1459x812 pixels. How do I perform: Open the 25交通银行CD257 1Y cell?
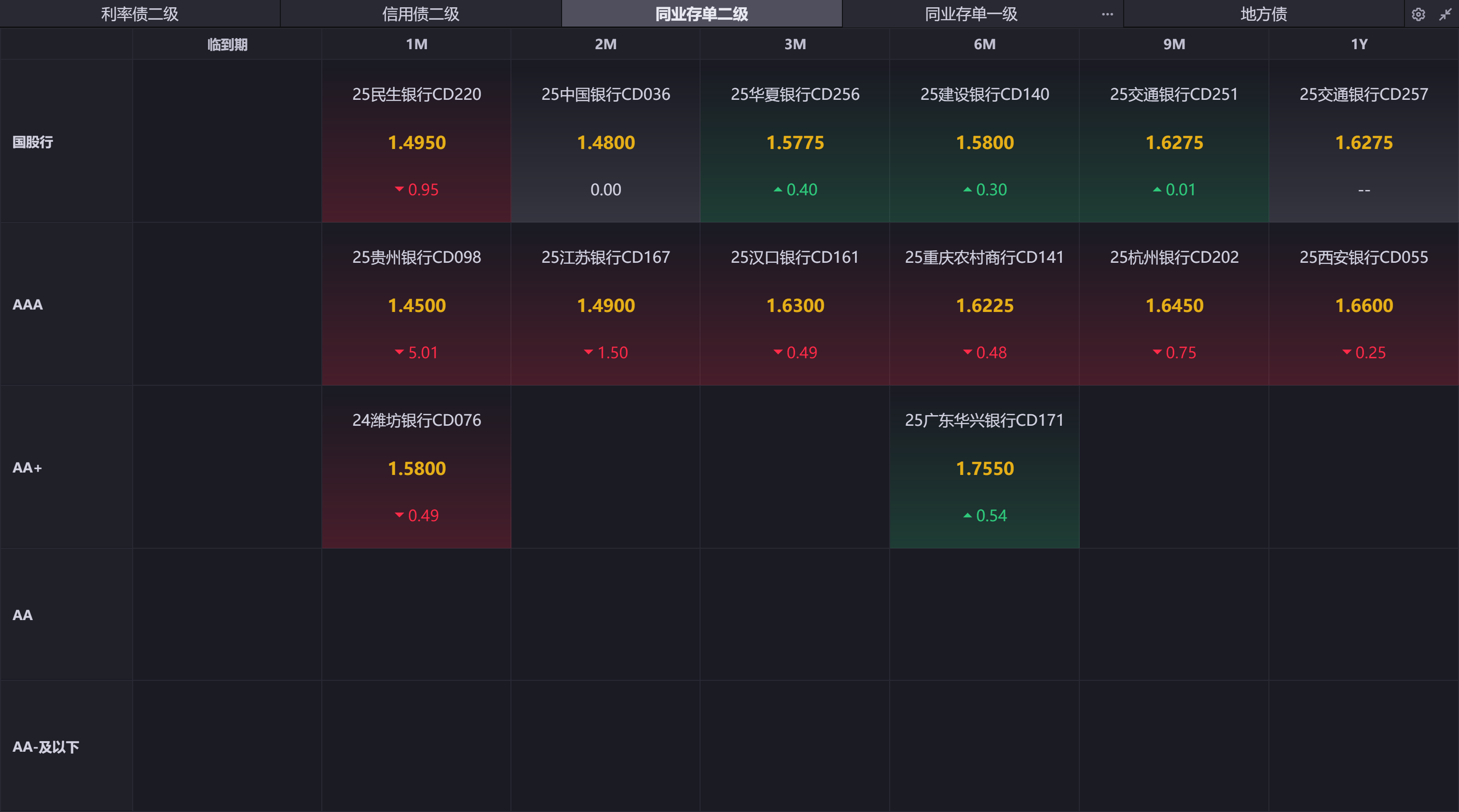(x=1363, y=141)
